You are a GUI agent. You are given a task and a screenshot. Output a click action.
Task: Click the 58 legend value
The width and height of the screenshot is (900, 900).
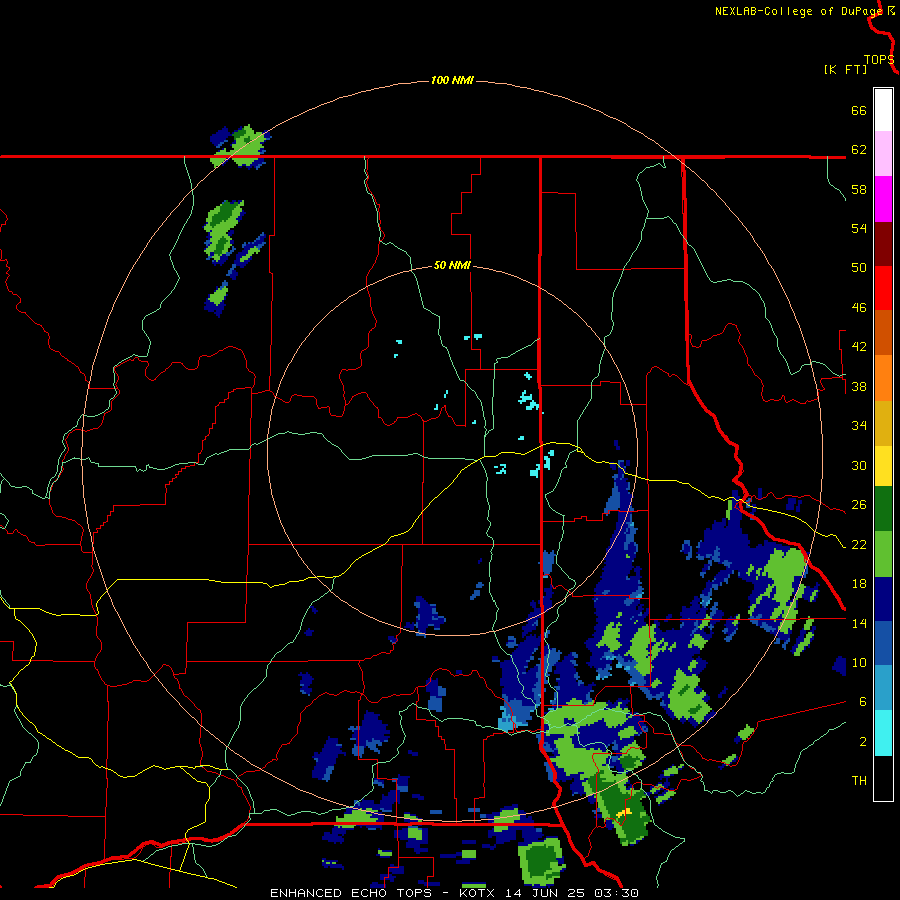859,189
